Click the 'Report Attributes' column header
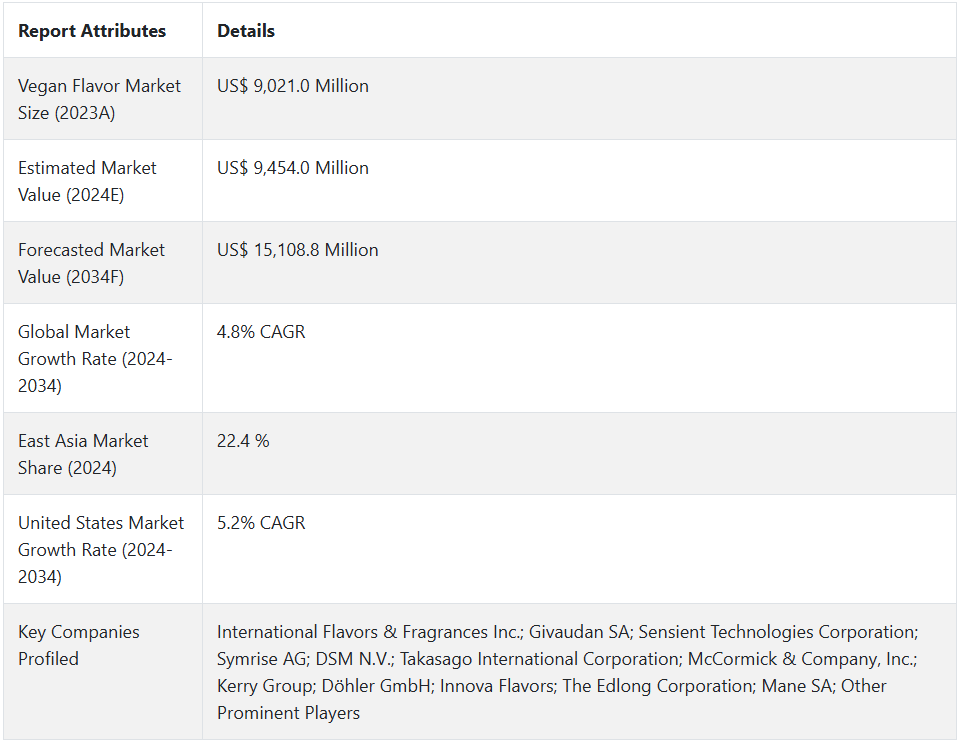 pyautogui.click(x=92, y=31)
